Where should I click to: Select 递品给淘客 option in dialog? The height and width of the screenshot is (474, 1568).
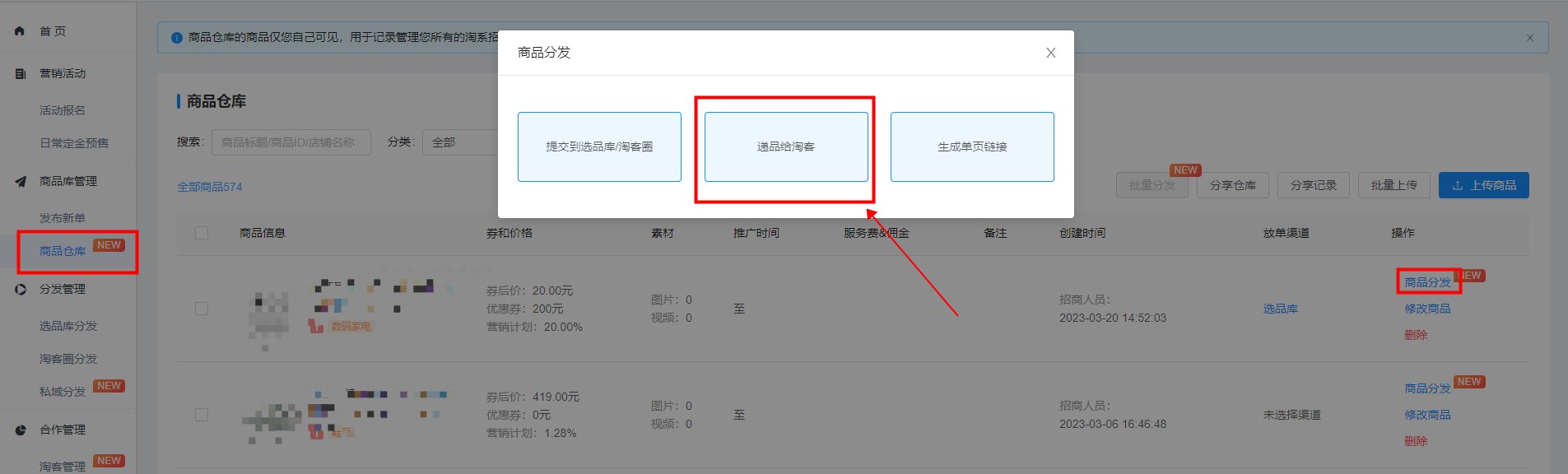tap(785, 147)
